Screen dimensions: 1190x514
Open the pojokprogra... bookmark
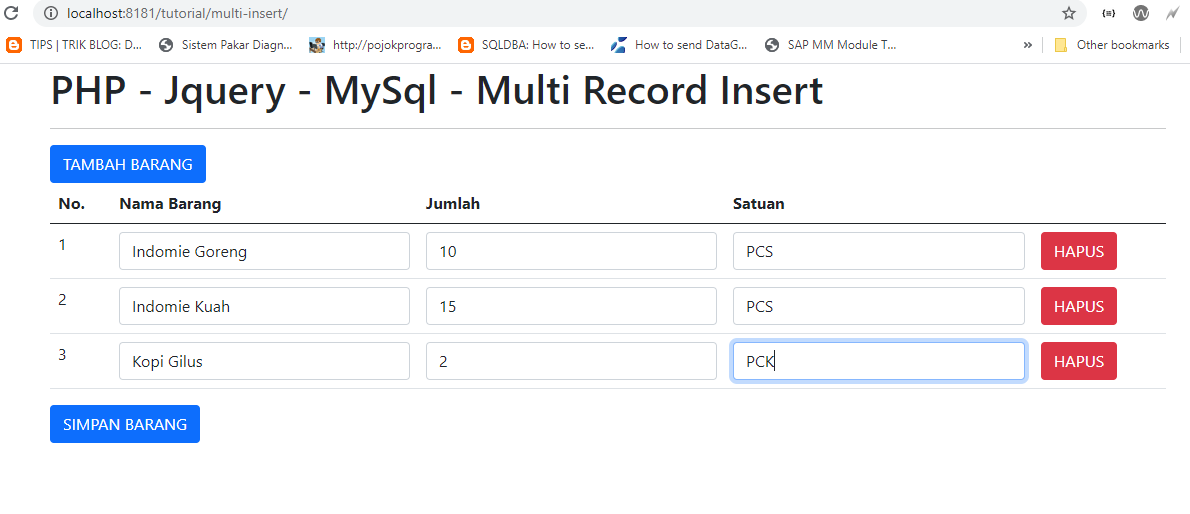tap(375, 44)
